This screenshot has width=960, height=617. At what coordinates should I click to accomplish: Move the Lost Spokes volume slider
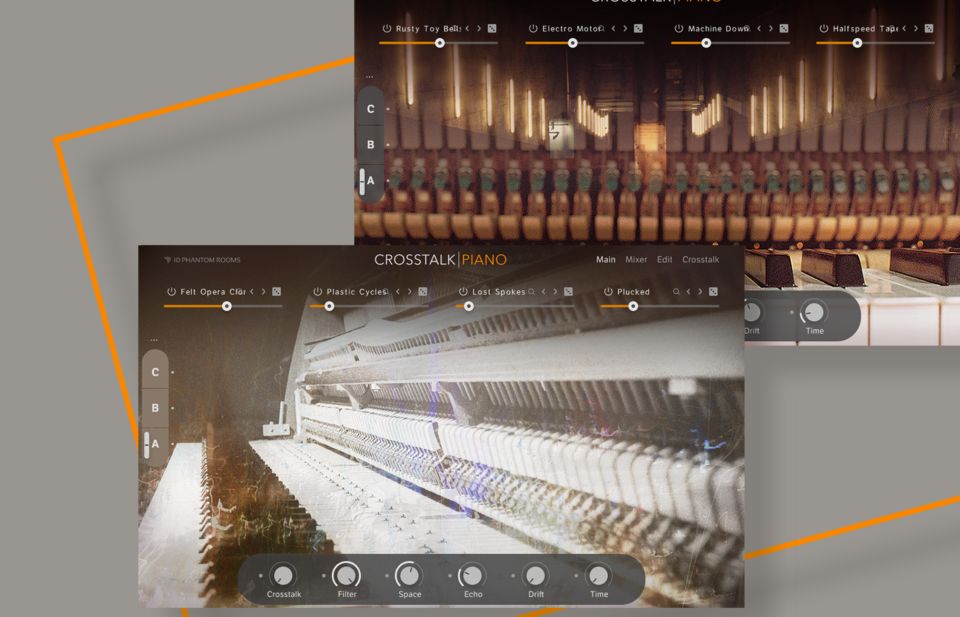(x=469, y=306)
